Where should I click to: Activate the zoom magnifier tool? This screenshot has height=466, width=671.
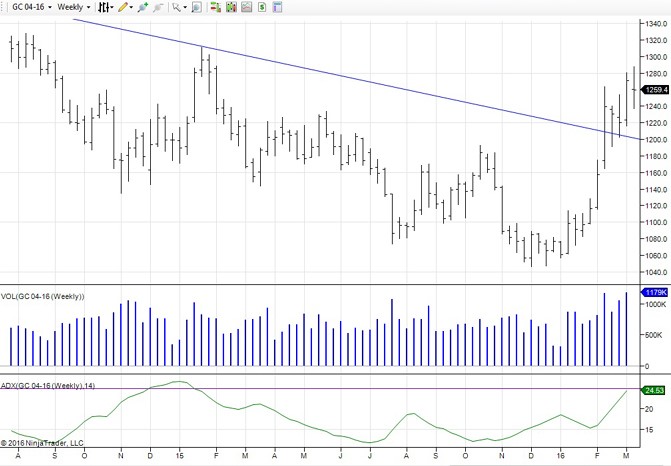196,7
